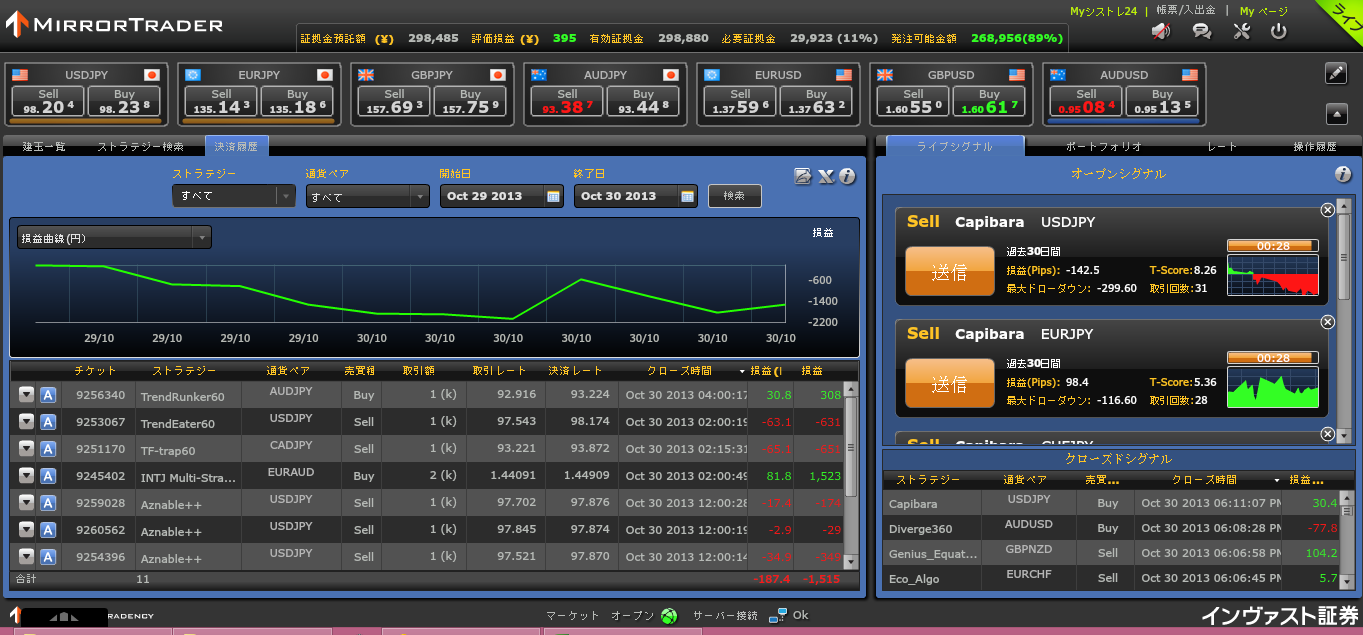Open the strategy filter dropdown

(233, 196)
